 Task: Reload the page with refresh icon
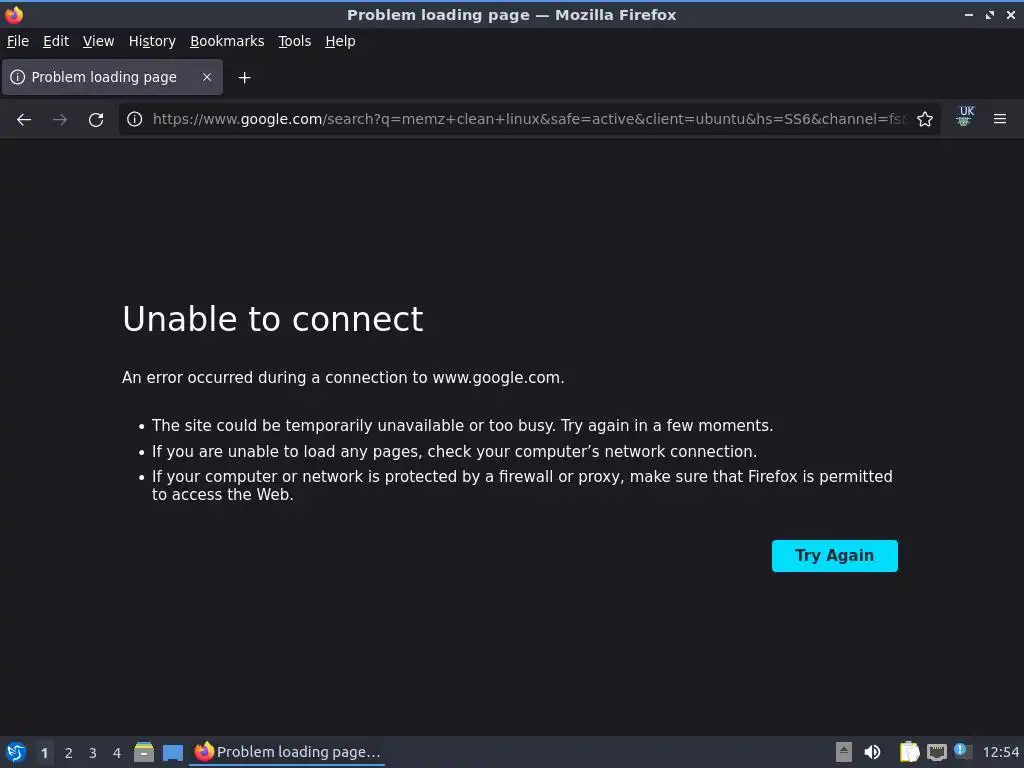pyautogui.click(x=96, y=120)
